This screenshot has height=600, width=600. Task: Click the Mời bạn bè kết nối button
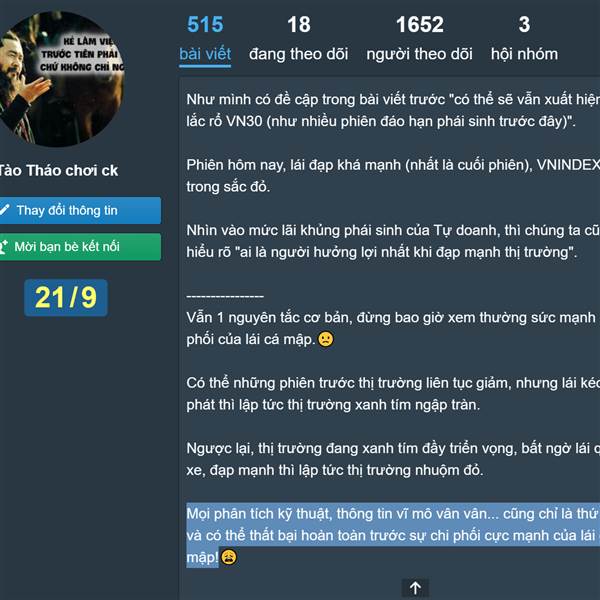point(80,247)
